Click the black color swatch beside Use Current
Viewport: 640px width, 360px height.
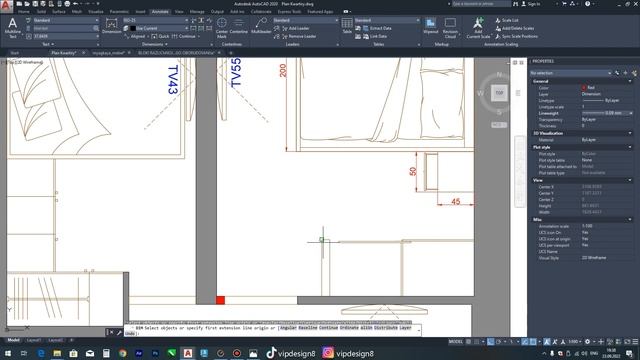[x=133, y=28]
